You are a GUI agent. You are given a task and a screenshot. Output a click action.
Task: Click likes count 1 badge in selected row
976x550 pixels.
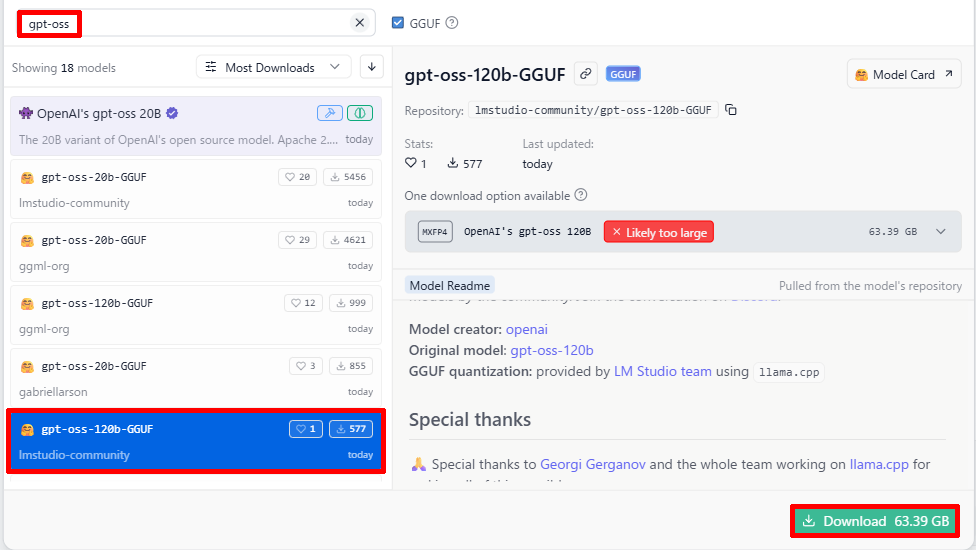[306, 429]
